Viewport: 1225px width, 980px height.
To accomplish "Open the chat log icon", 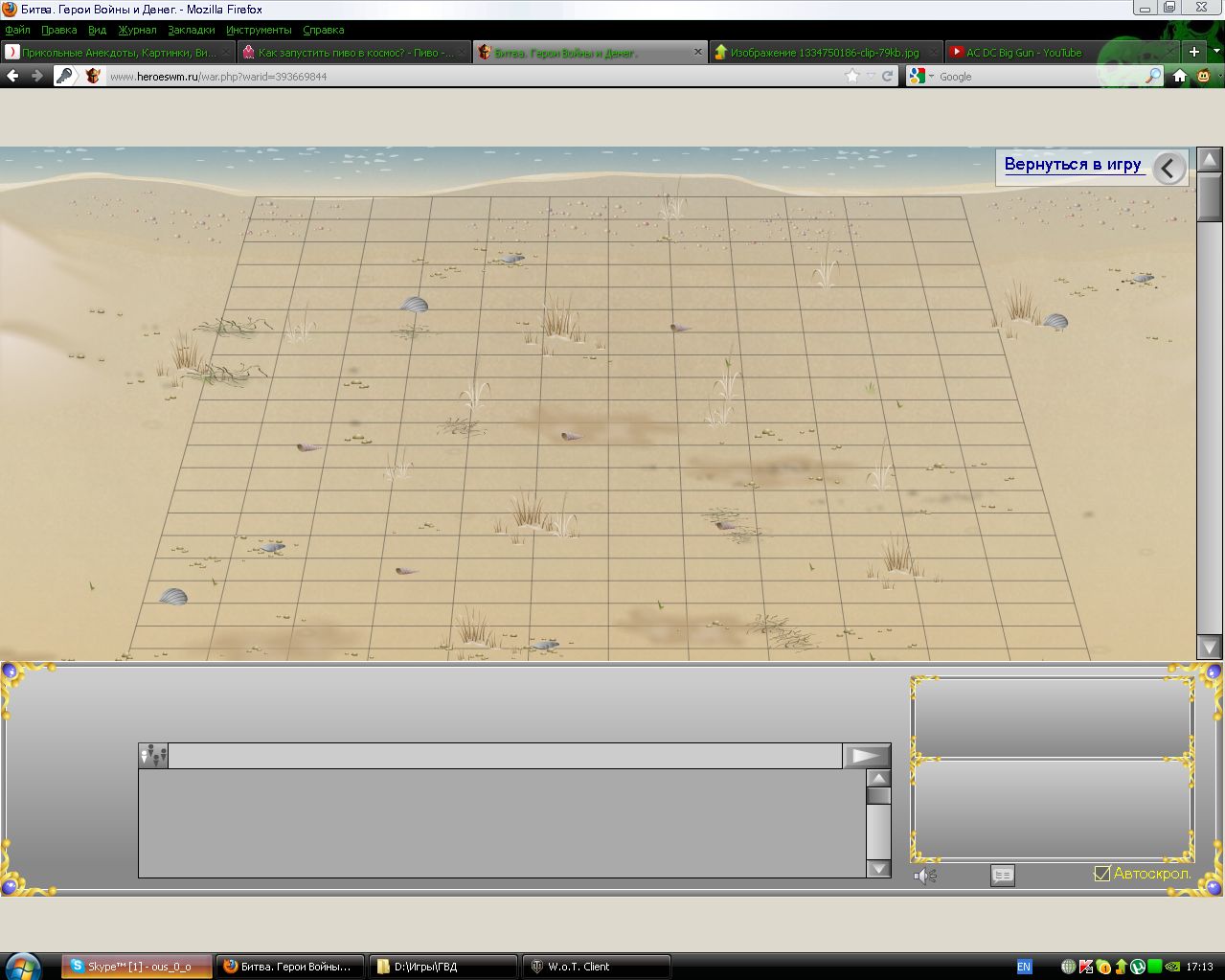I will point(1003,876).
